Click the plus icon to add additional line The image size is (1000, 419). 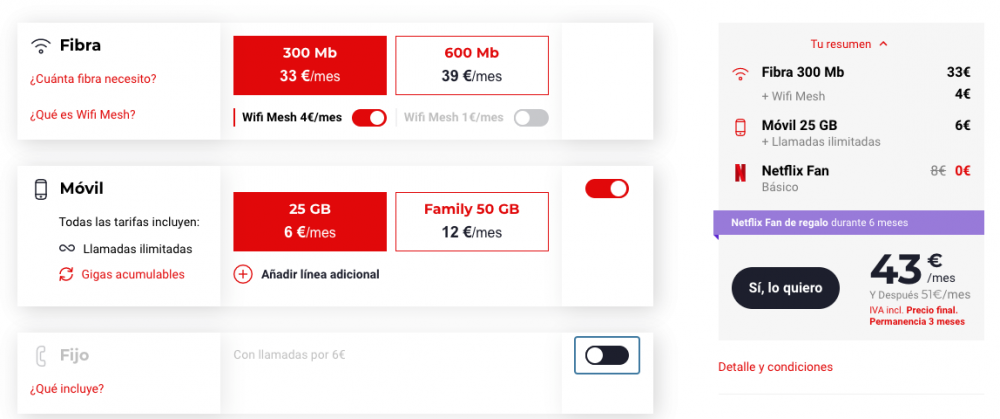coord(243,274)
